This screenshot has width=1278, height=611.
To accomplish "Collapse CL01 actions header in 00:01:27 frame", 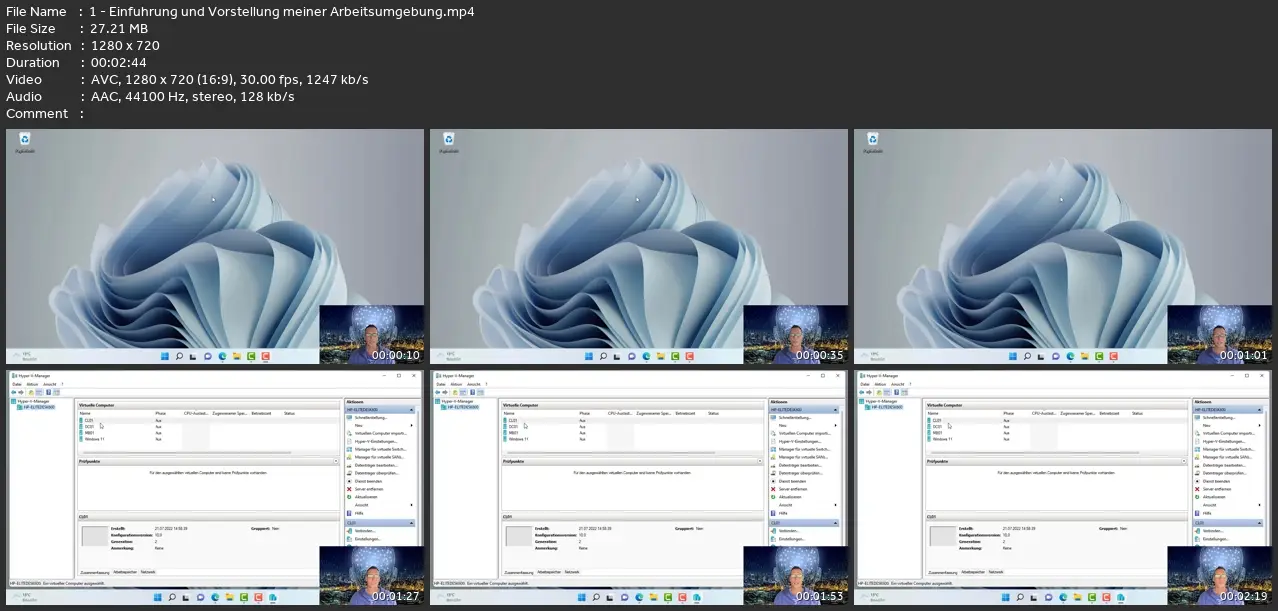I will click(413, 523).
